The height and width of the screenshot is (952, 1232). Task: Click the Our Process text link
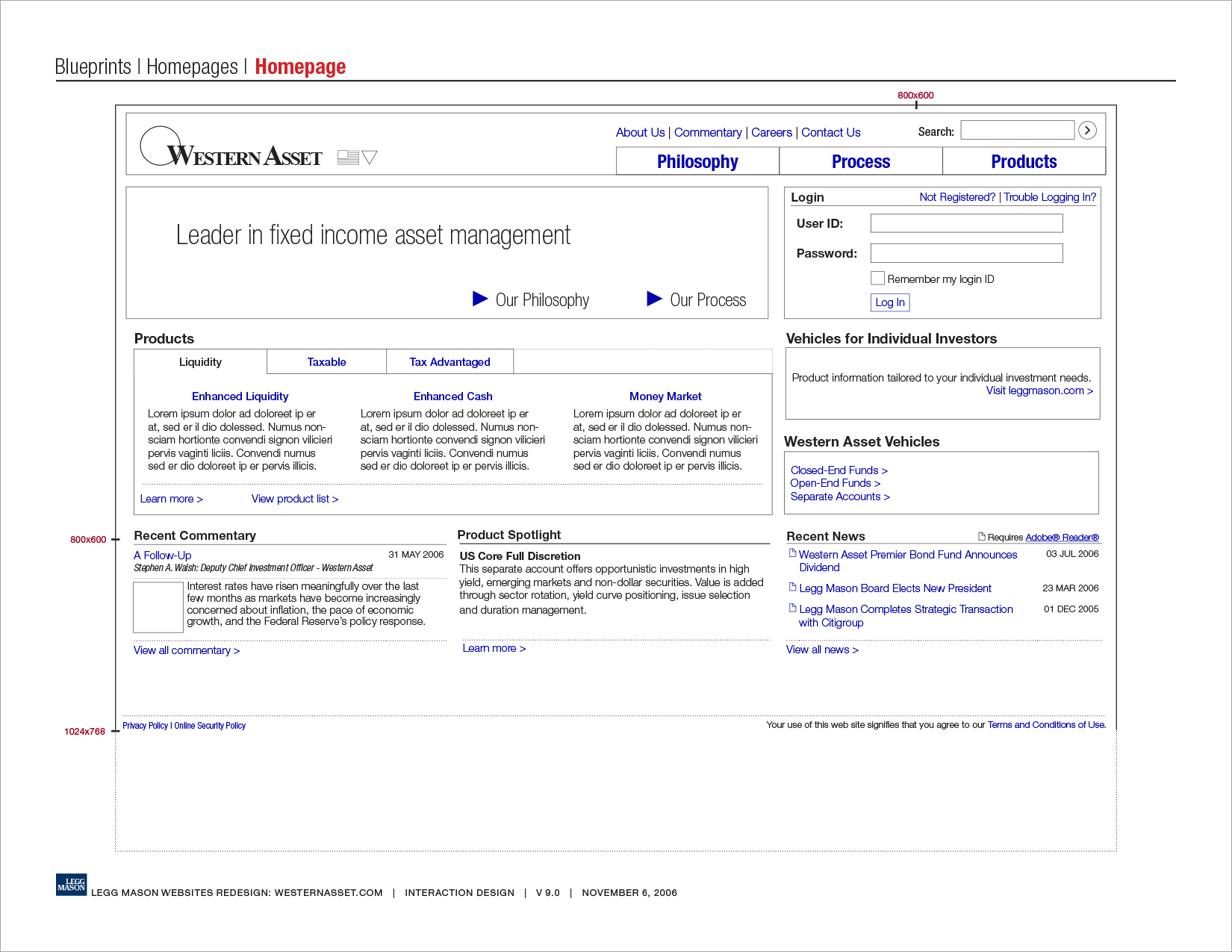pyautogui.click(x=708, y=299)
